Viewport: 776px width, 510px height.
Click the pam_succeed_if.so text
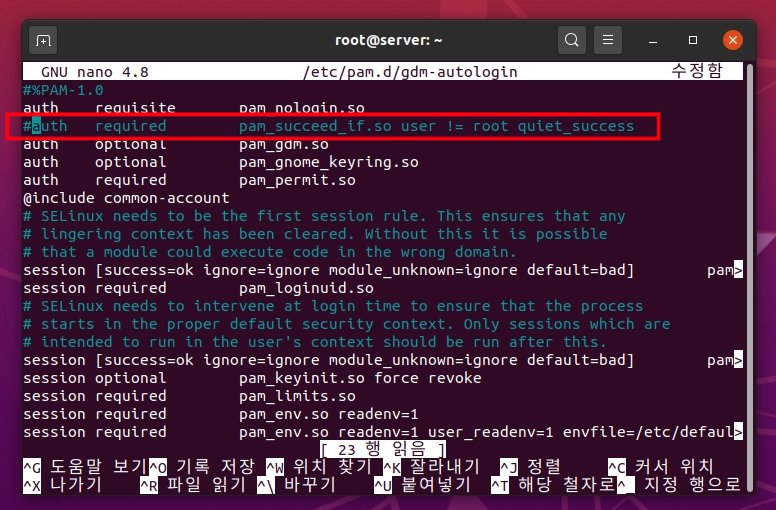[x=315, y=126]
